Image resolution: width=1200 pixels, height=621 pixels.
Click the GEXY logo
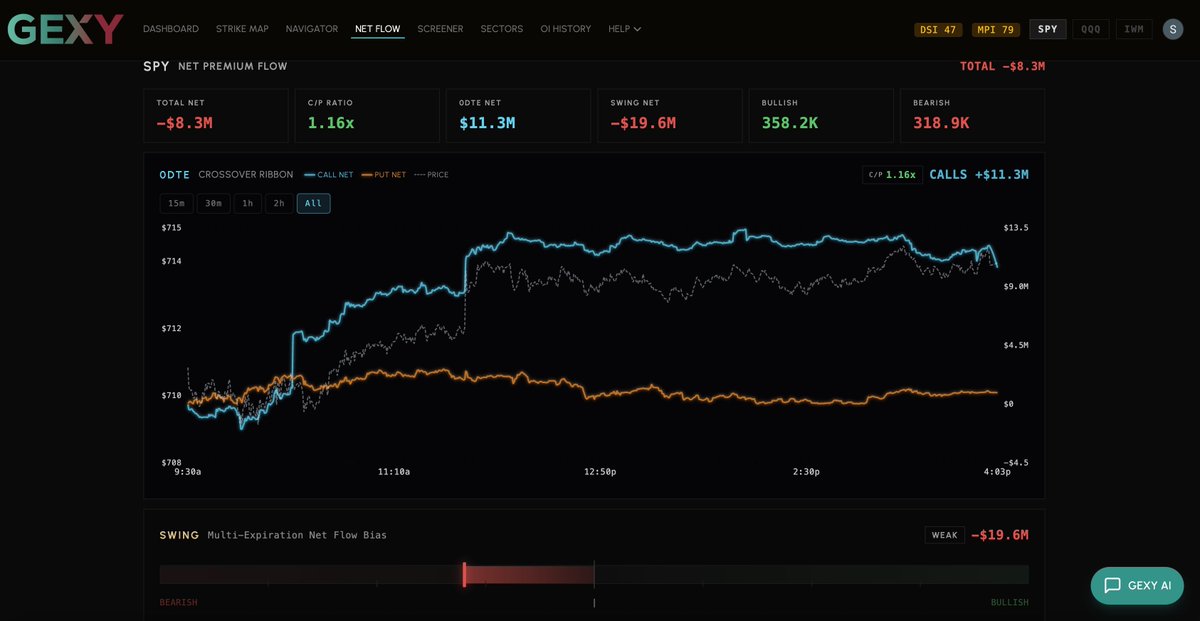click(66, 29)
